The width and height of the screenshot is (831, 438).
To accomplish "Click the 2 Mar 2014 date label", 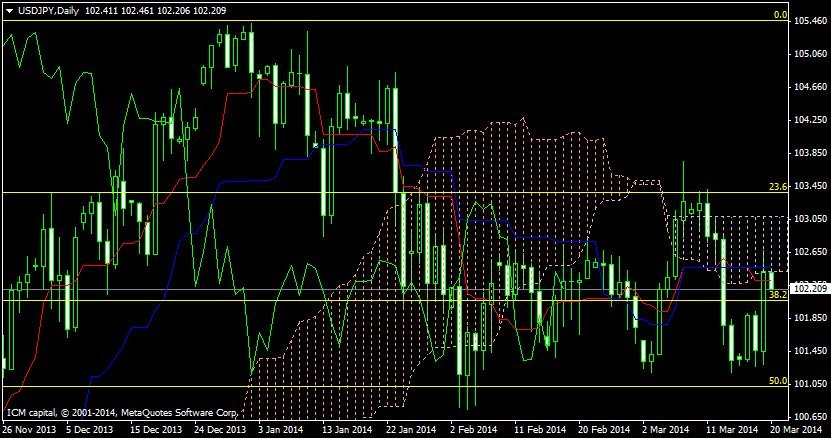I will click(666, 430).
